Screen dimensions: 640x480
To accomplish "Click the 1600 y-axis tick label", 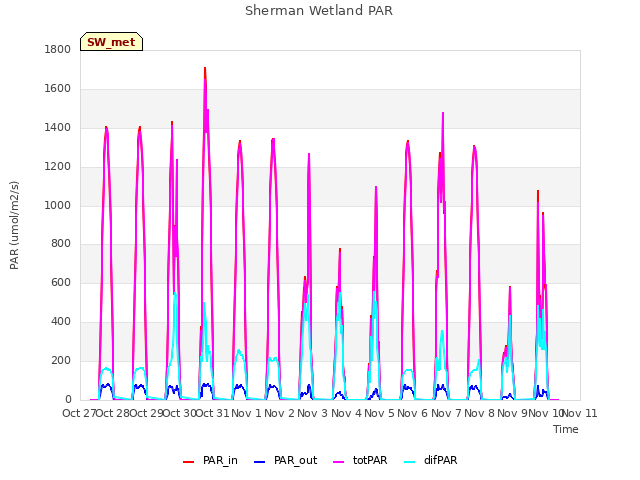I will point(58,88).
